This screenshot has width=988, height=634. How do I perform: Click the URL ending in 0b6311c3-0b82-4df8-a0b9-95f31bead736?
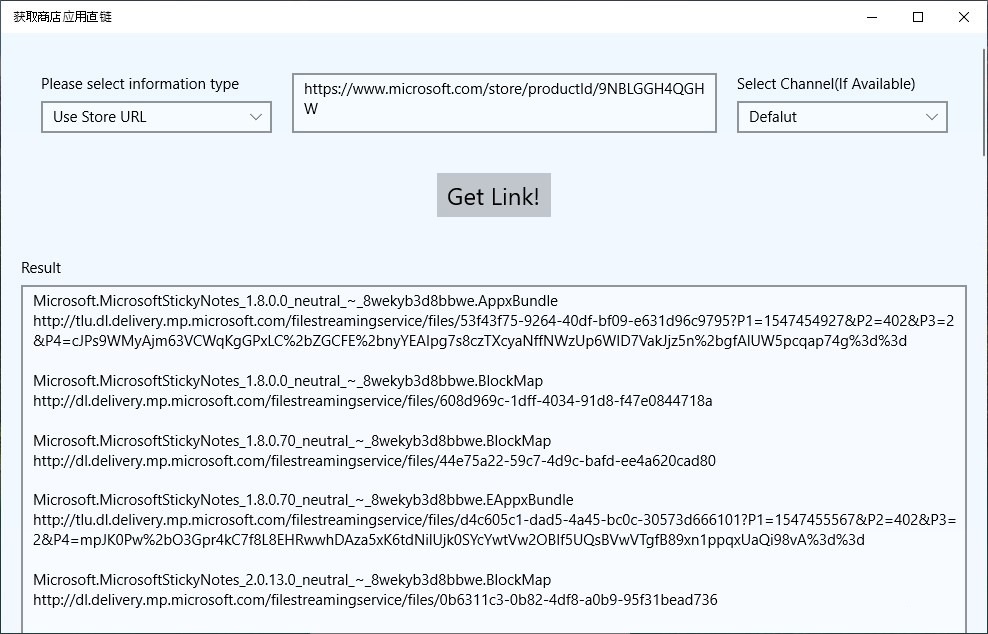click(375, 600)
